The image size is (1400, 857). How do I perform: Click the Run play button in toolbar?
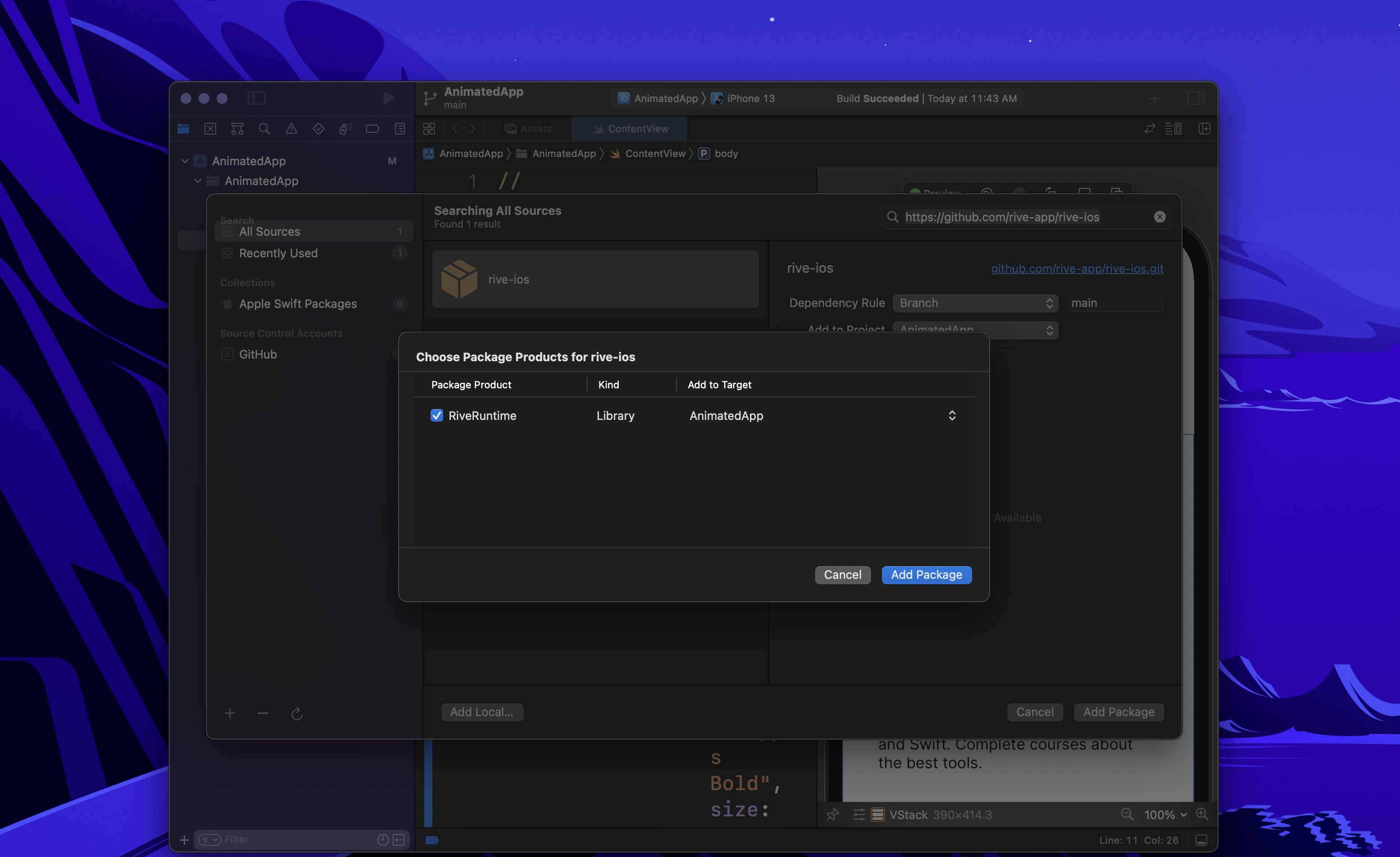(389, 98)
